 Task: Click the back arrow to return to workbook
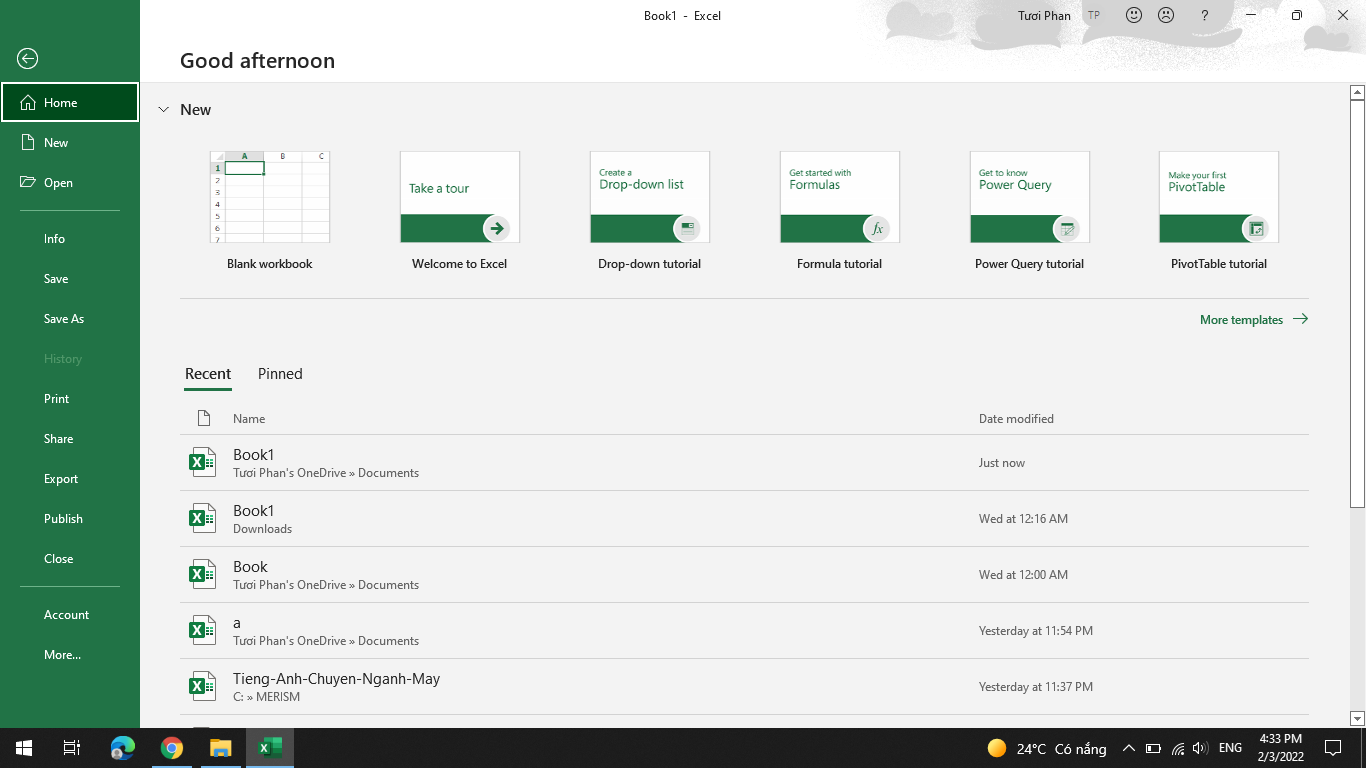[x=28, y=59]
